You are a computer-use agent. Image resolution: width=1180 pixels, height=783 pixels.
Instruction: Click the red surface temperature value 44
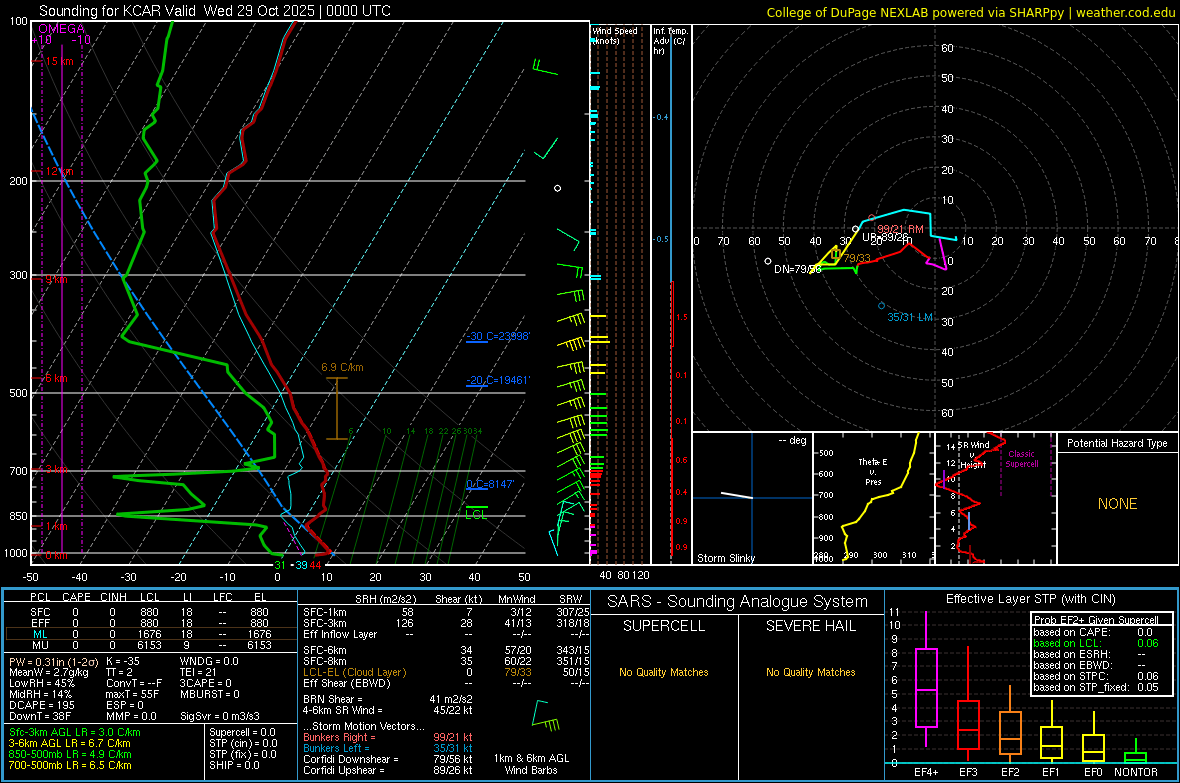coord(315,565)
